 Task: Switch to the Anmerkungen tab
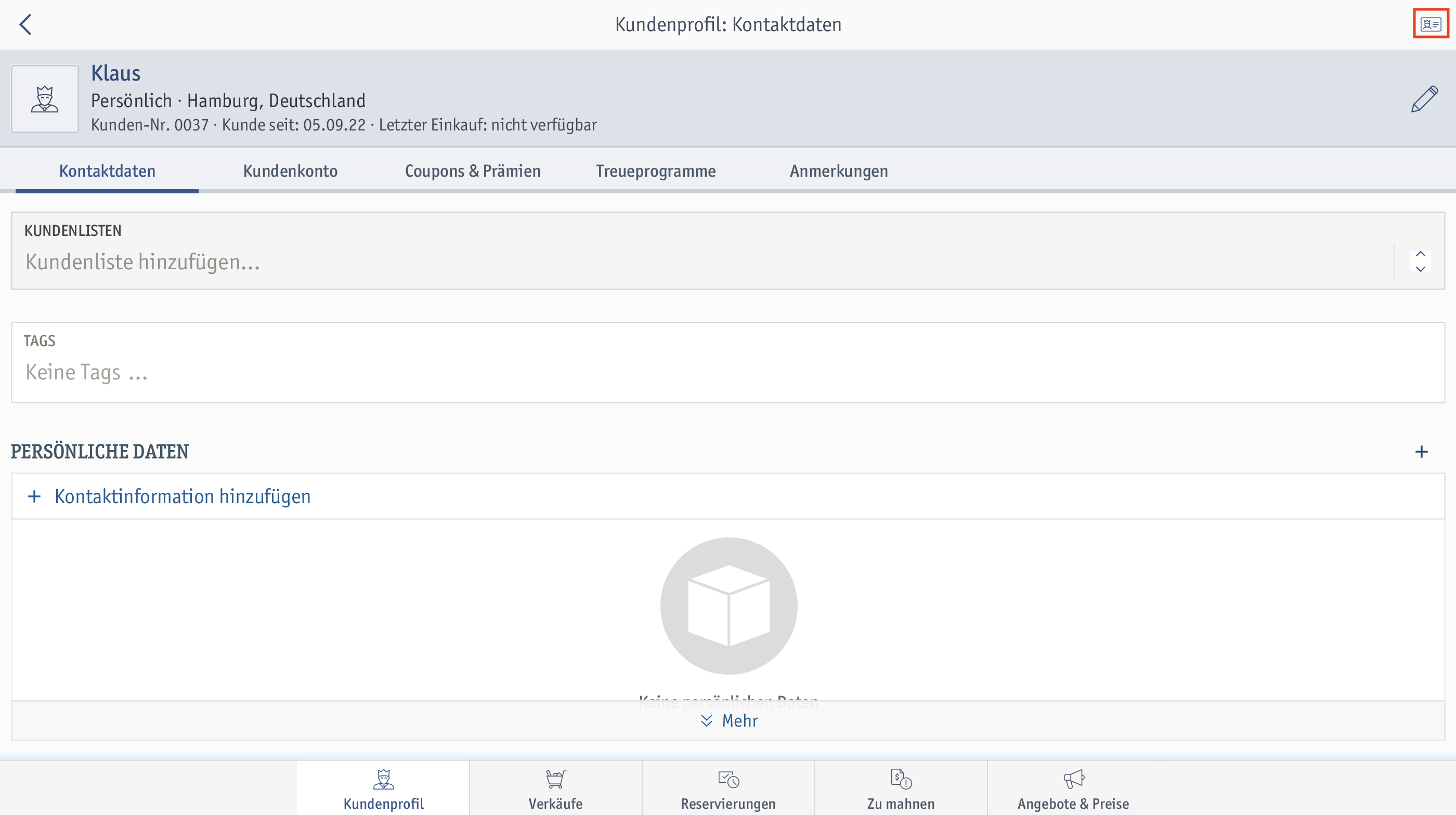point(839,170)
